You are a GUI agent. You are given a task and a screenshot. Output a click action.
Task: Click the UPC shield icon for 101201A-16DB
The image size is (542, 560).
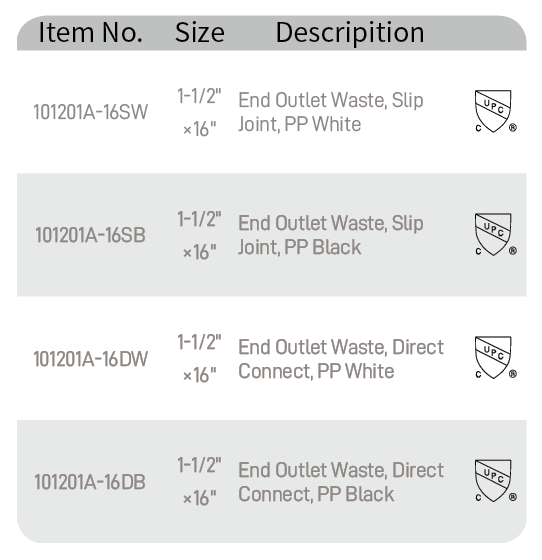496,481
